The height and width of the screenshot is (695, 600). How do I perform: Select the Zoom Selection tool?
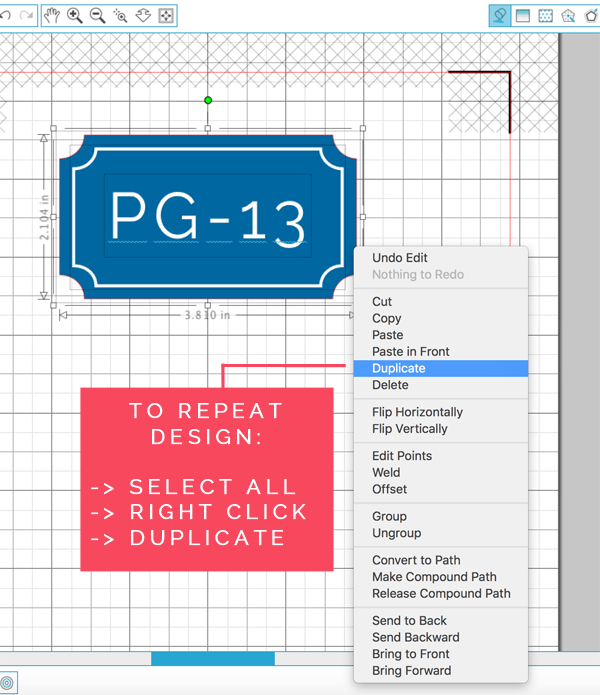[120, 16]
